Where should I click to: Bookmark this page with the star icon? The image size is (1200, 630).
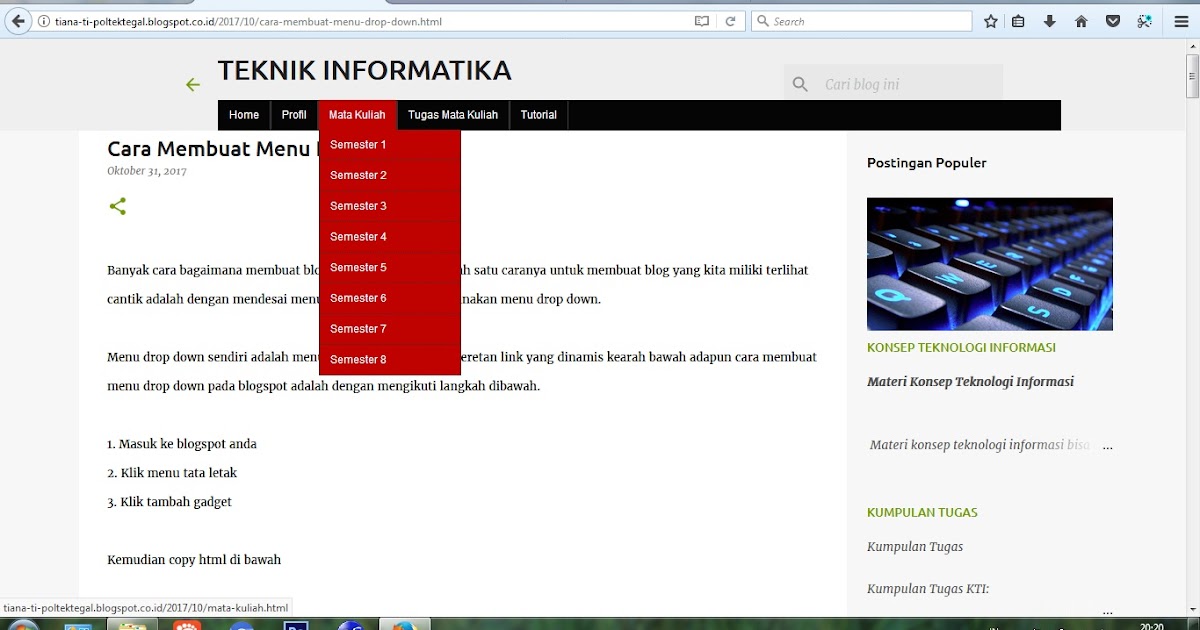989,20
